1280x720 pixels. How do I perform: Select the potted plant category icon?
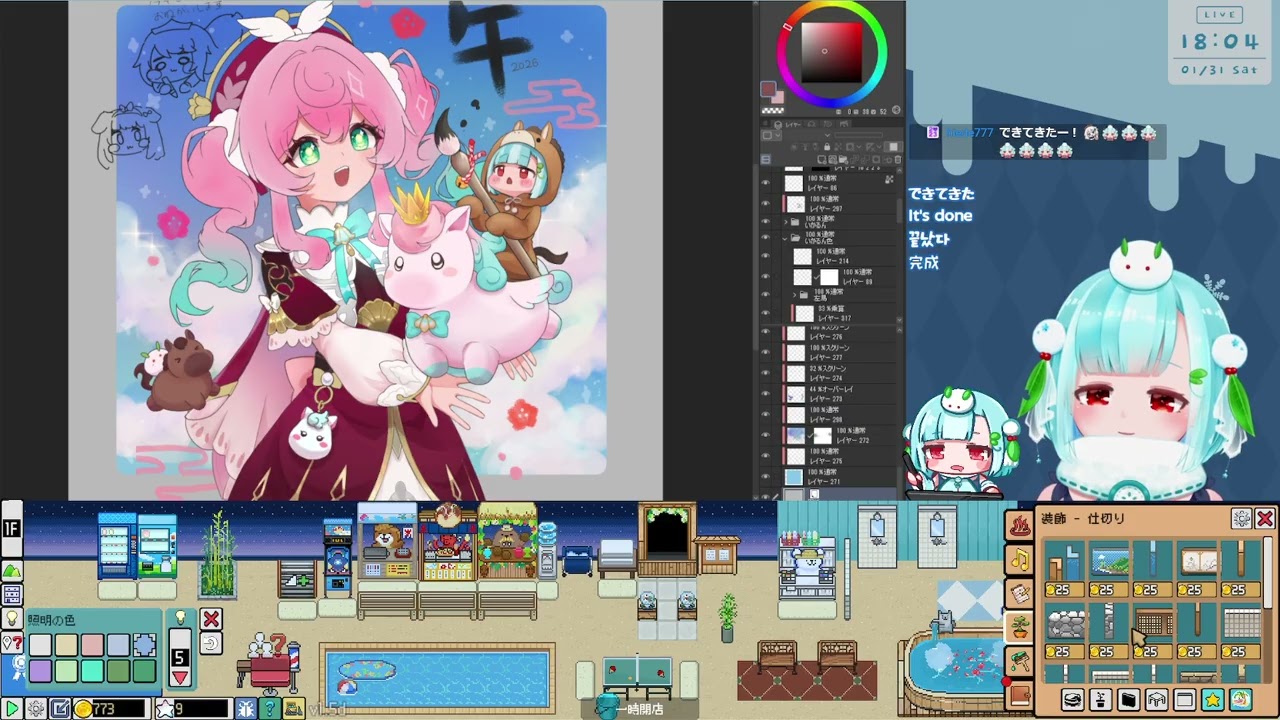pos(1101,700)
